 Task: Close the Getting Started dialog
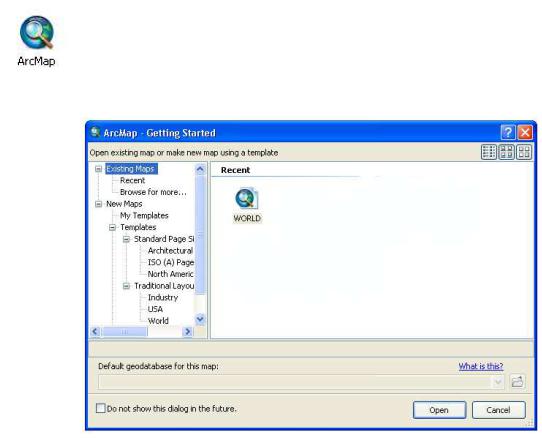(x=525, y=132)
